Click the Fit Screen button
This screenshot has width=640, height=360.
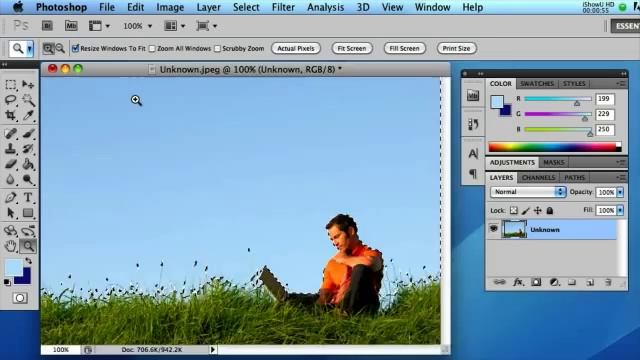click(x=352, y=49)
